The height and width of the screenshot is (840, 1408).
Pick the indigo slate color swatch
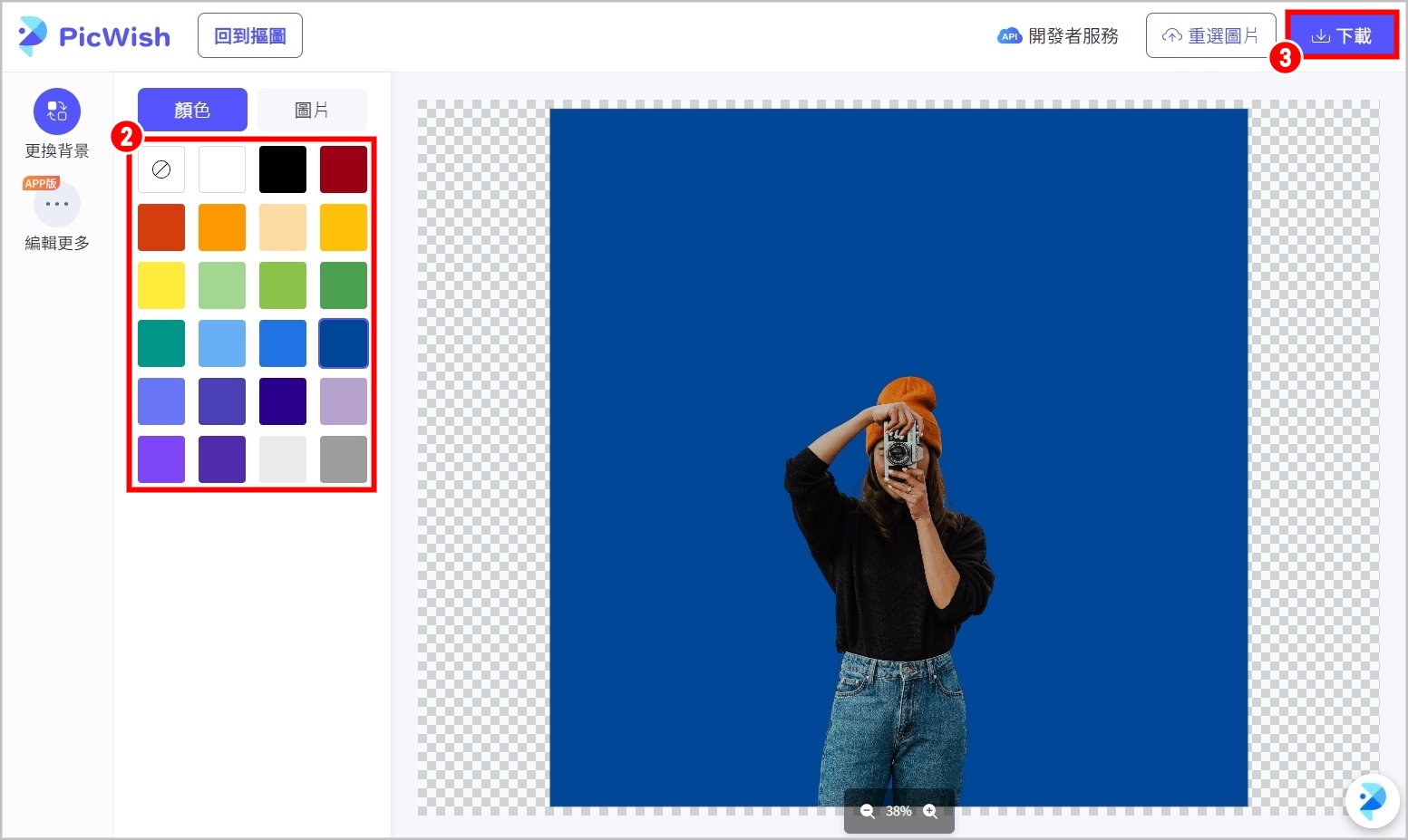[x=222, y=401]
